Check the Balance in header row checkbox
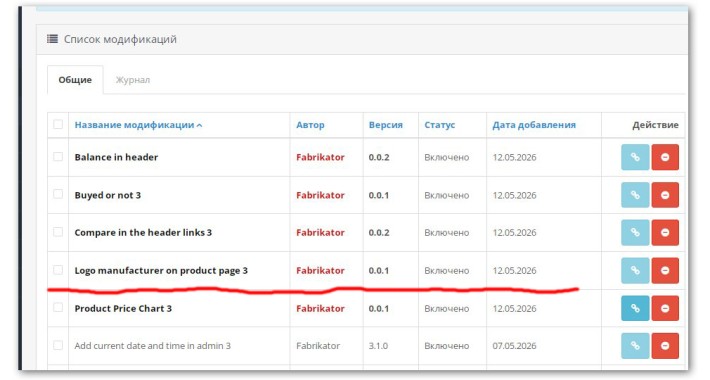The height and width of the screenshot is (380, 710). tap(58, 157)
